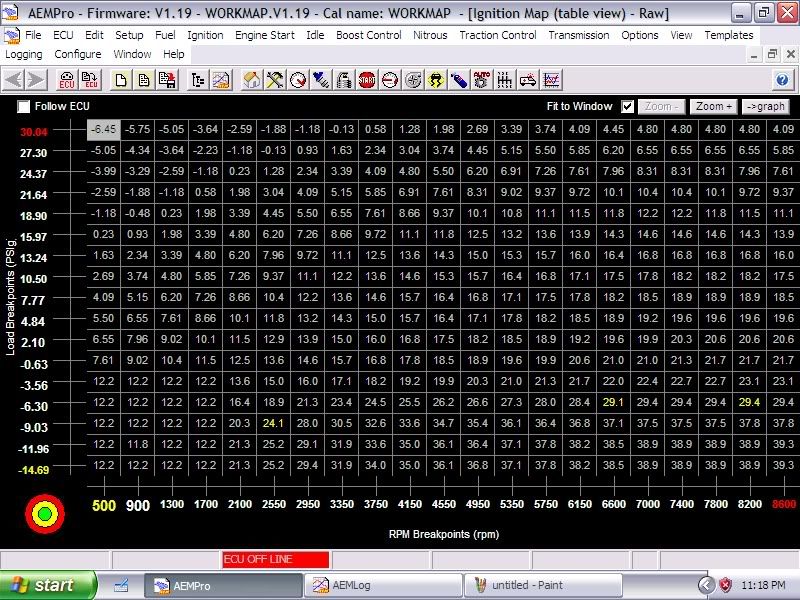The image size is (800, 600).
Task: Select the highlighted cell -6.45
Action: [104, 130]
